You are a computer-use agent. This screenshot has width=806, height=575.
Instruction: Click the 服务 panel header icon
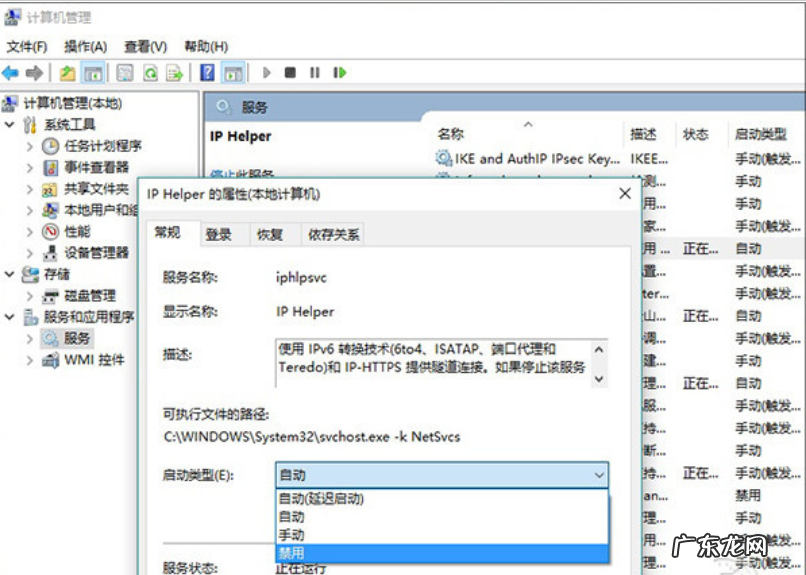pos(224,107)
